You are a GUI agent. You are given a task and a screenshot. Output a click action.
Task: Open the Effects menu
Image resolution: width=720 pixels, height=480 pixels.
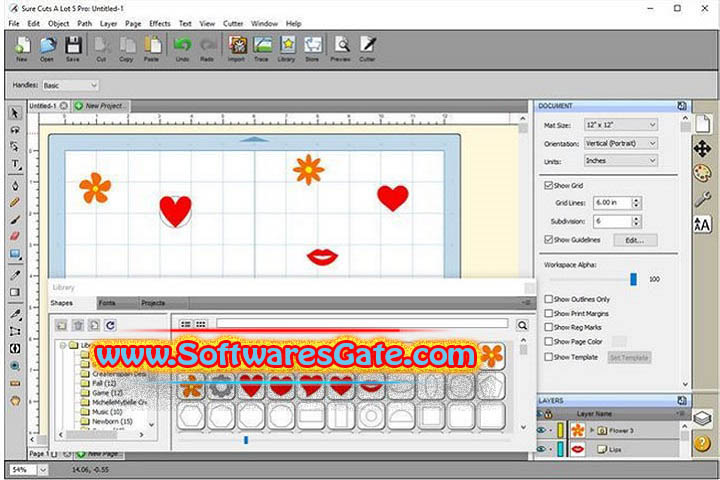click(x=160, y=23)
